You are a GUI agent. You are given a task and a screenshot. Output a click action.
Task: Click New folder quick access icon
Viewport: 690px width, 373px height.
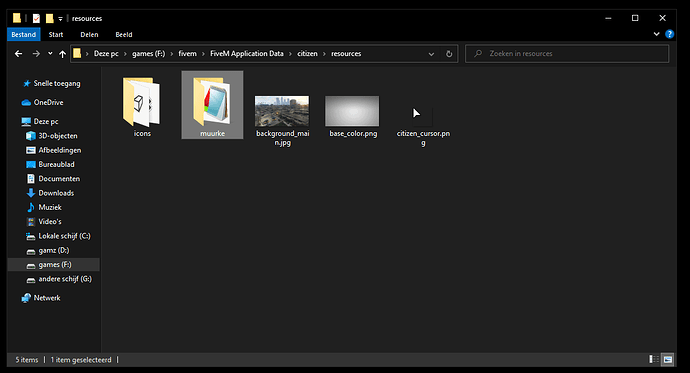click(x=49, y=18)
